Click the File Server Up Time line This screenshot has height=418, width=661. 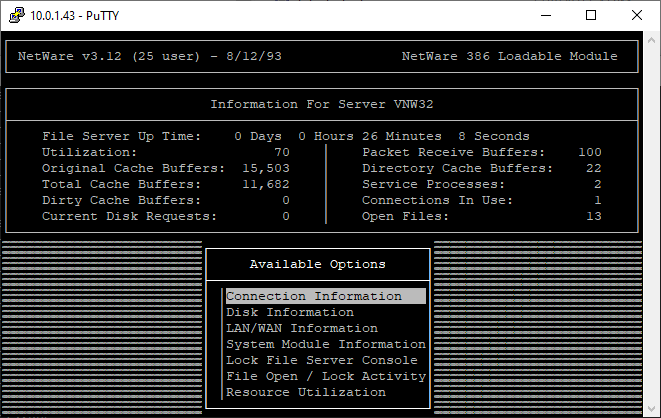pos(286,136)
